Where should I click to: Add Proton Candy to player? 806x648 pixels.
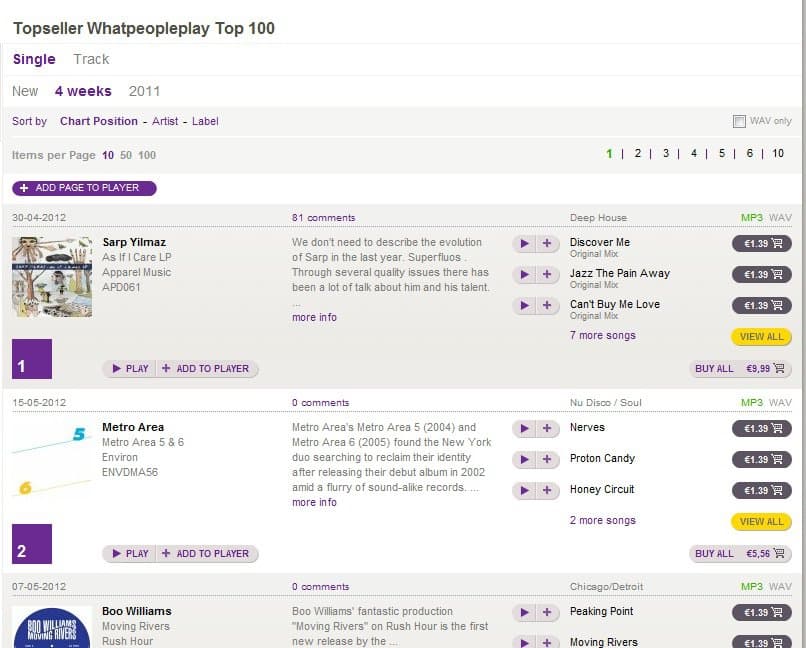point(547,459)
